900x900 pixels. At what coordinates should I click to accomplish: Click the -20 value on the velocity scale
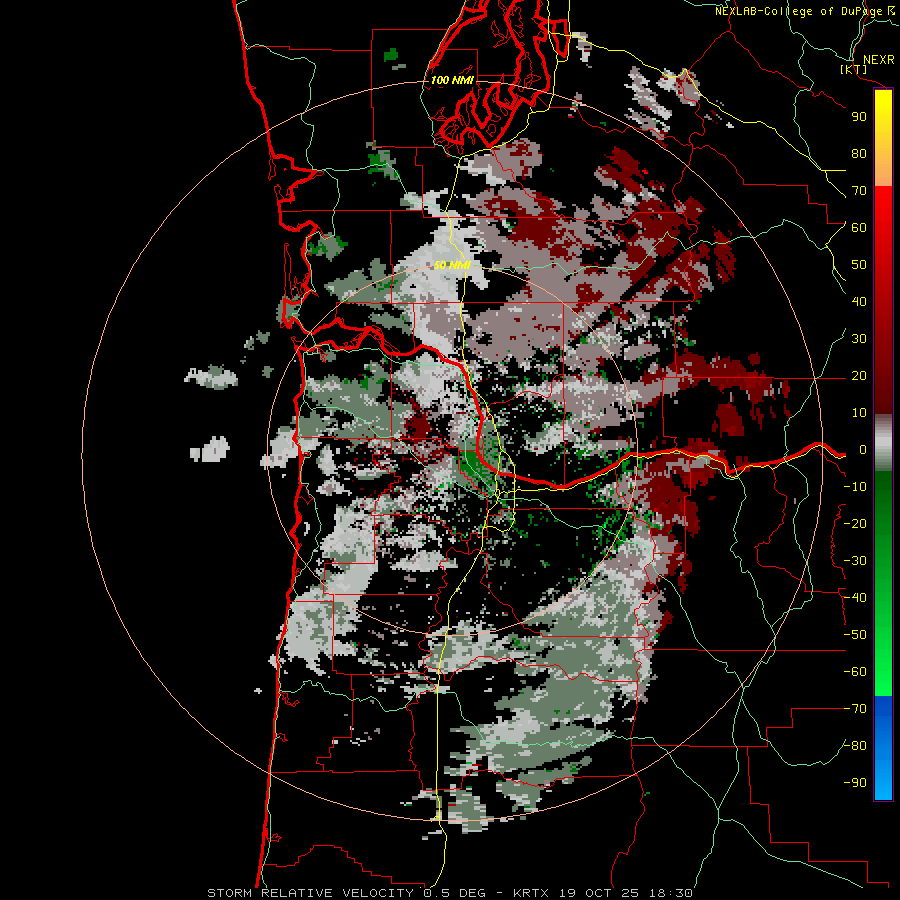coord(855,523)
